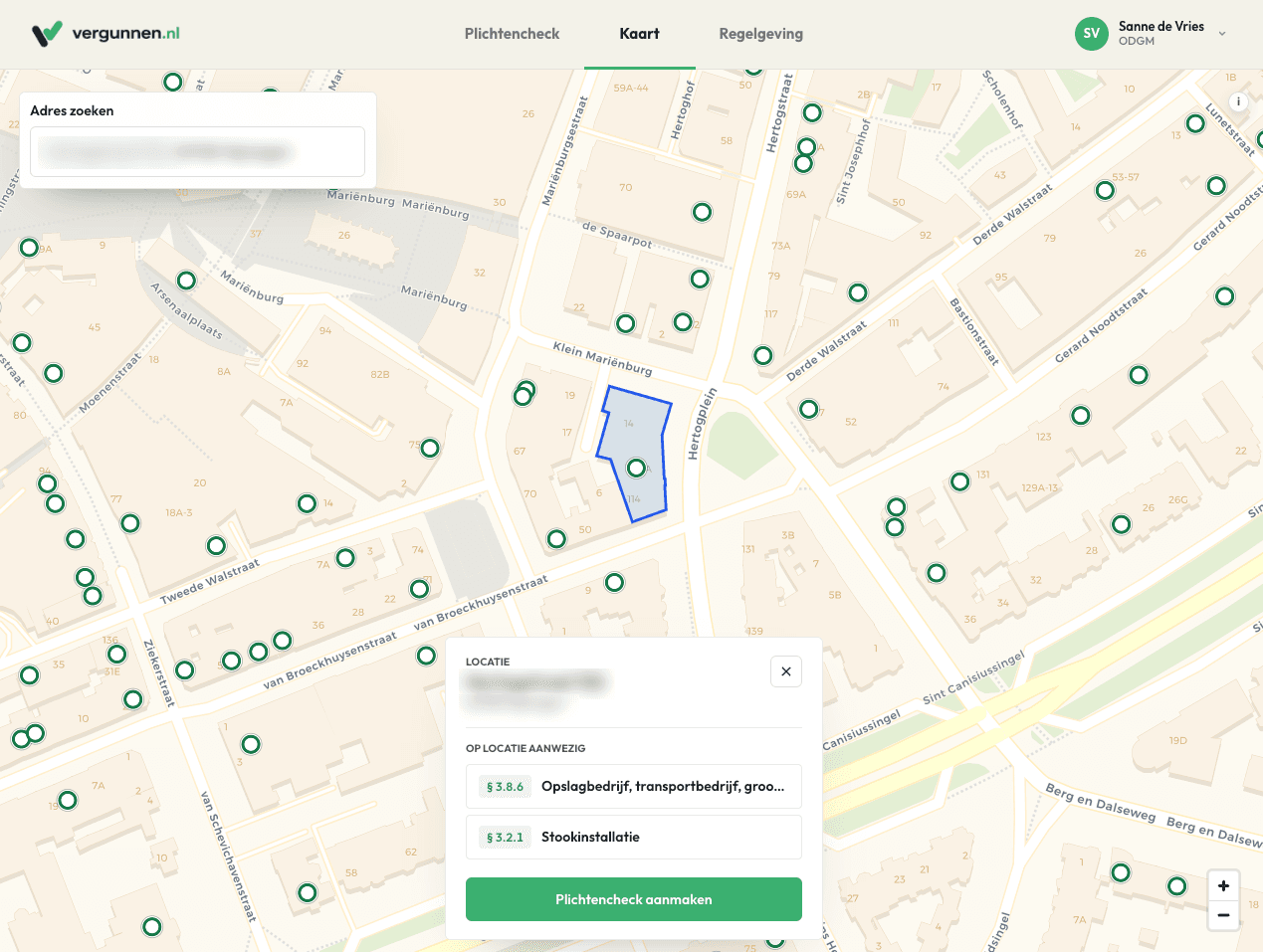Screen dimensions: 1263x952
Task: Click Plichtencheck aanmaken button
Action: coord(634,899)
